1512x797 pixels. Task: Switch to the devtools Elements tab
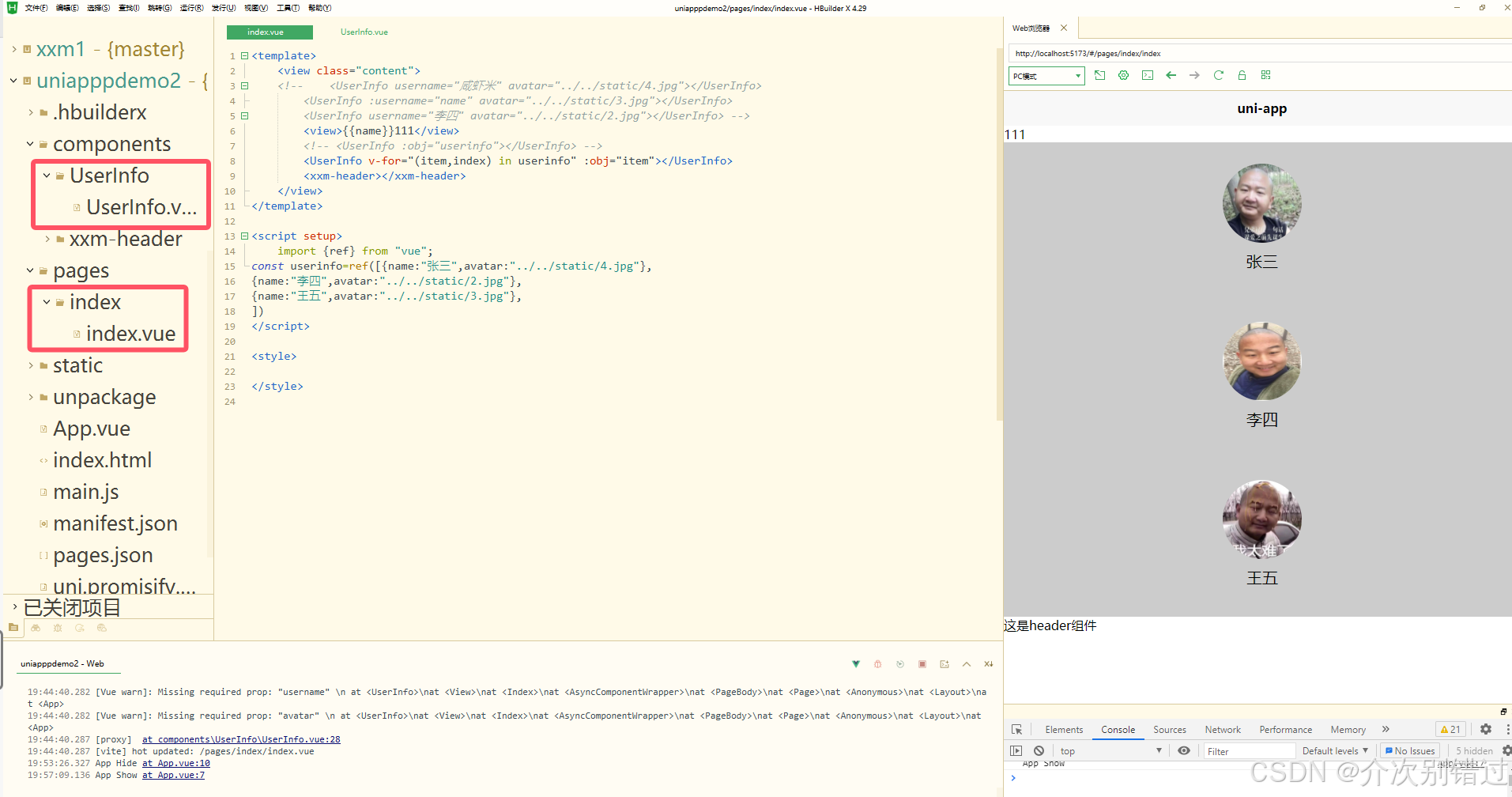[x=1064, y=730]
